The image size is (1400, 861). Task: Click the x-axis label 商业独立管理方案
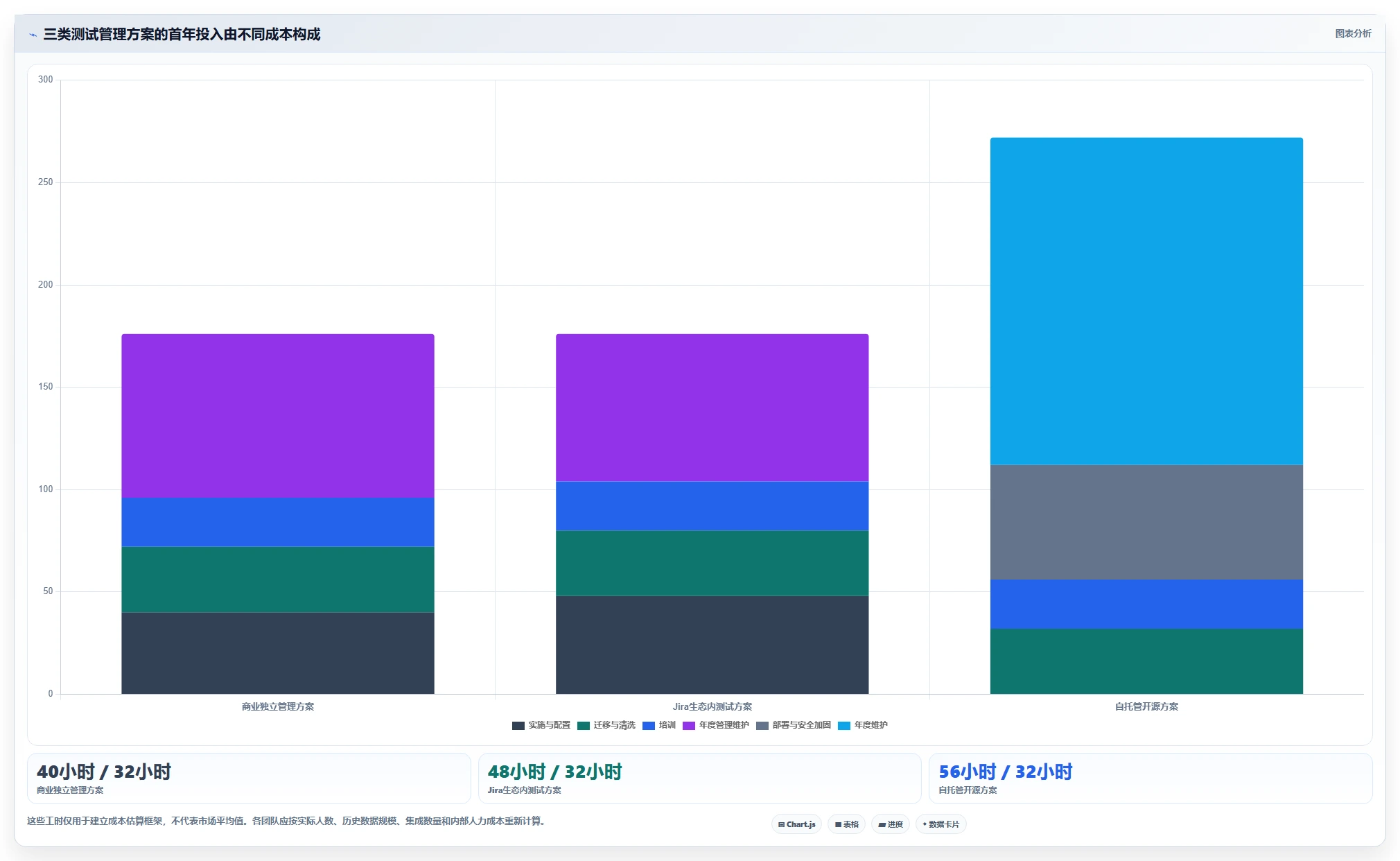point(278,706)
